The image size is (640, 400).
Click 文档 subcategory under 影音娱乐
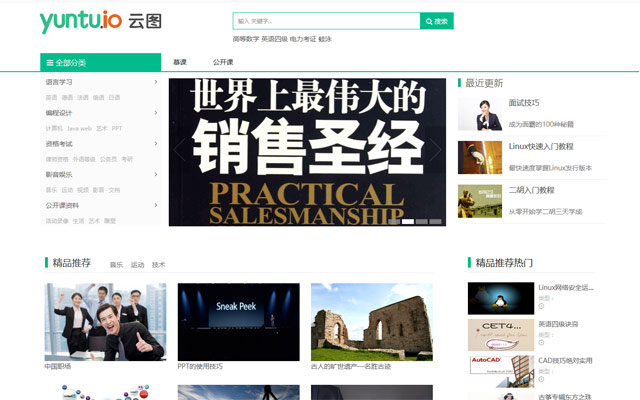pos(114,190)
